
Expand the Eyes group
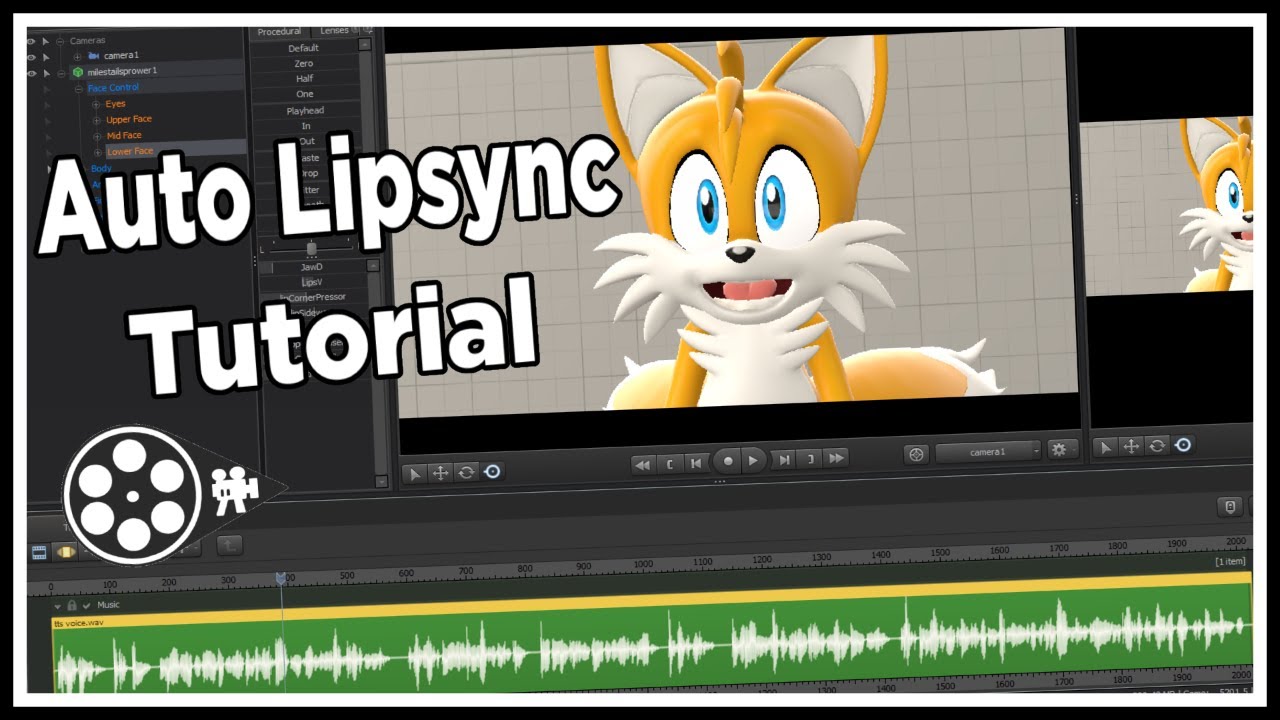tap(96, 104)
